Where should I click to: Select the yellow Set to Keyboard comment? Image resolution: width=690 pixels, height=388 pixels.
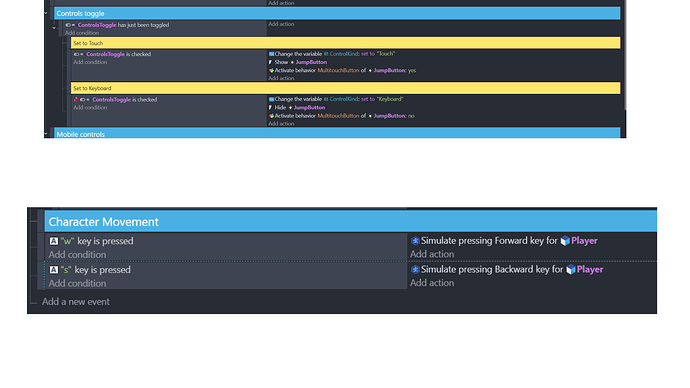pos(345,88)
